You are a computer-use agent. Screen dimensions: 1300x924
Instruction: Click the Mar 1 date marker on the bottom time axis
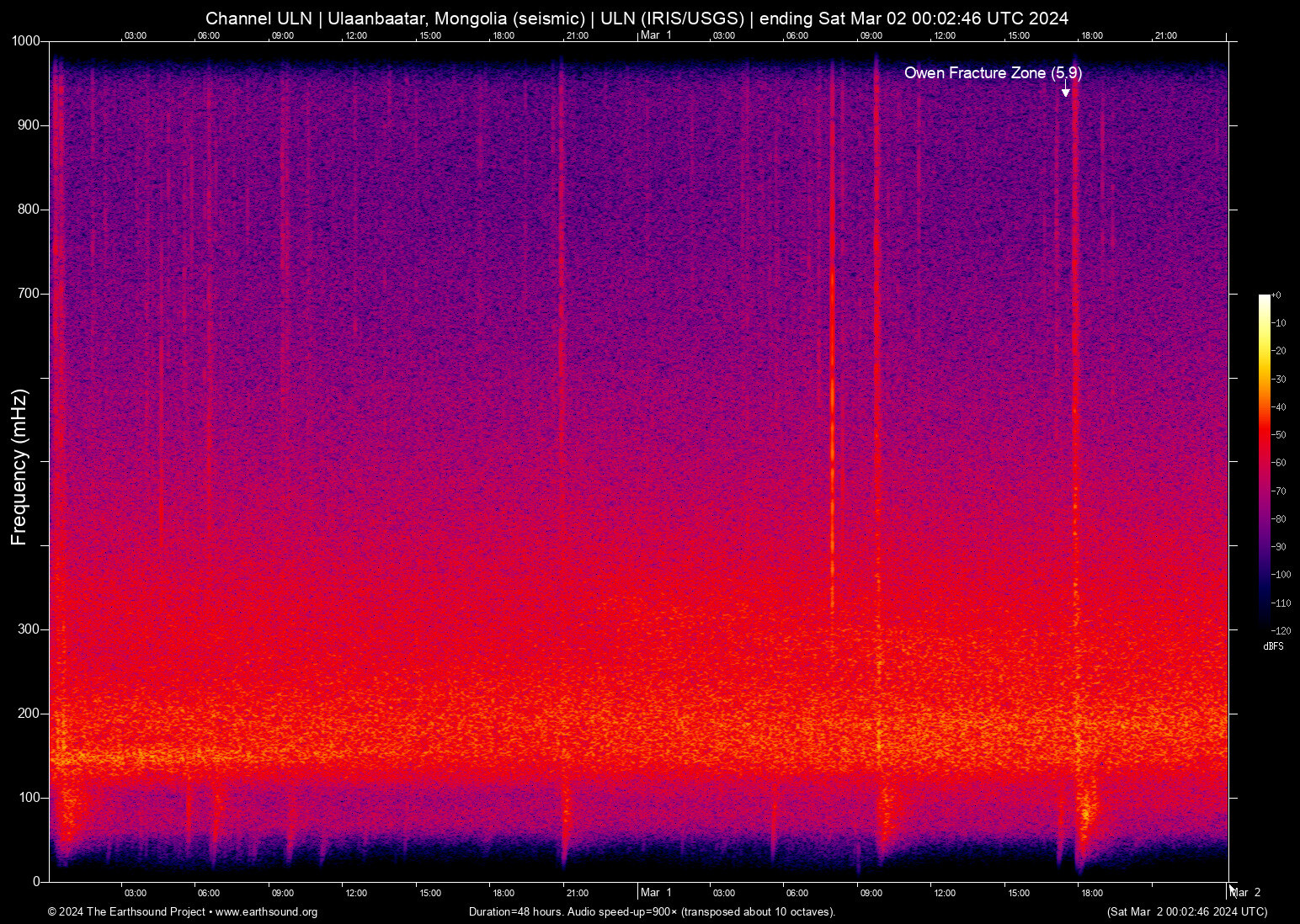pos(656,893)
